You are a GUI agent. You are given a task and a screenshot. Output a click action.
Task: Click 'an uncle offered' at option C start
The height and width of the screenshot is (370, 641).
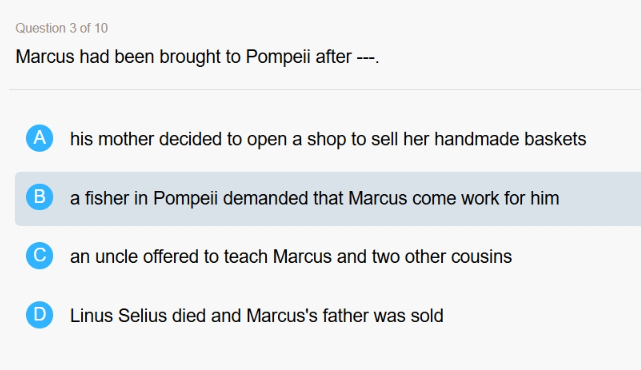click(134, 257)
